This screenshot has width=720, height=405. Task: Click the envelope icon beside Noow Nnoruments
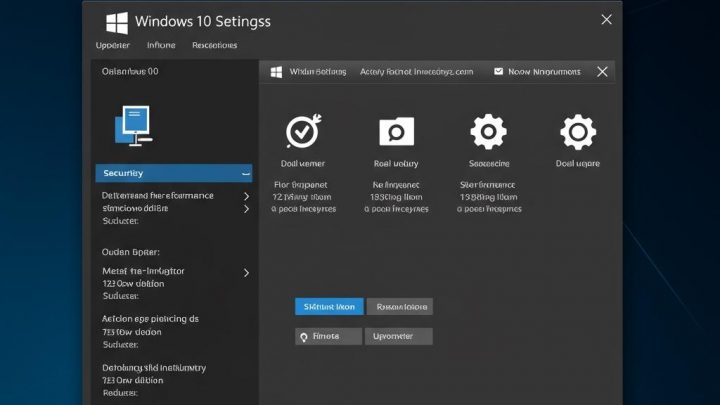(498, 72)
